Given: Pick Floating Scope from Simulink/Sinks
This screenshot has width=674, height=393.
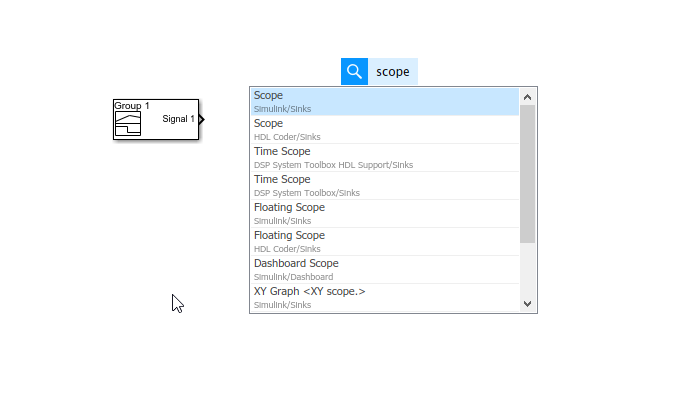Looking at the screenshot, I should point(385,213).
